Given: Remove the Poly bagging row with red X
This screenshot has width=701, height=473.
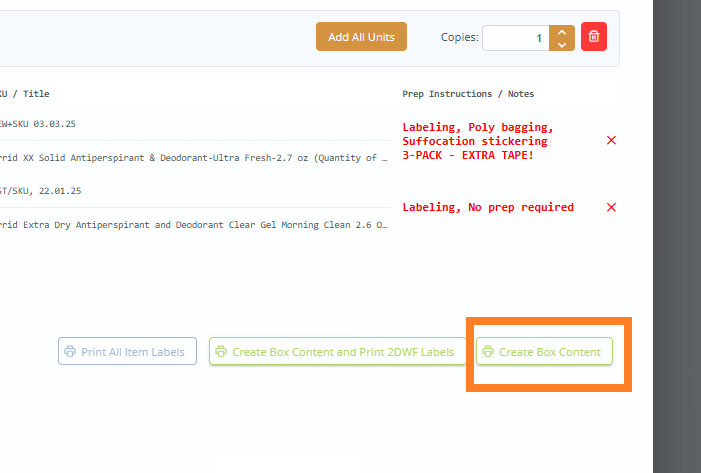Looking at the screenshot, I should (611, 141).
